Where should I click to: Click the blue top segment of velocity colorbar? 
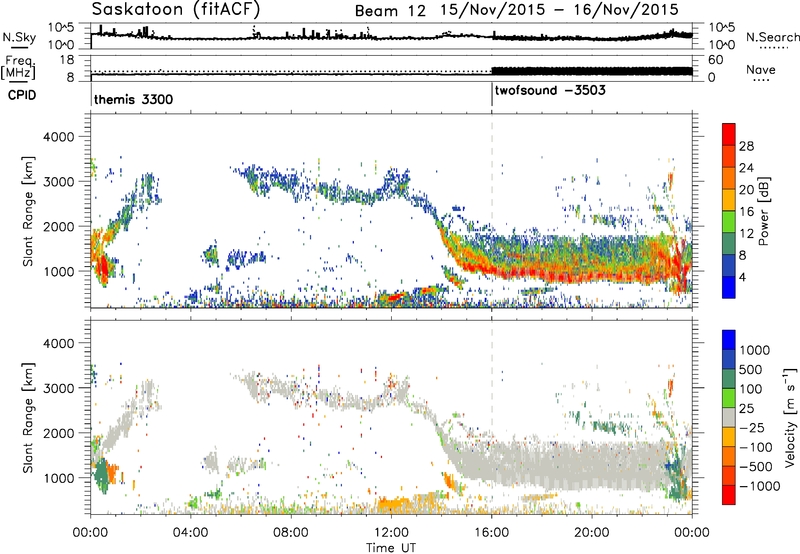click(x=729, y=340)
